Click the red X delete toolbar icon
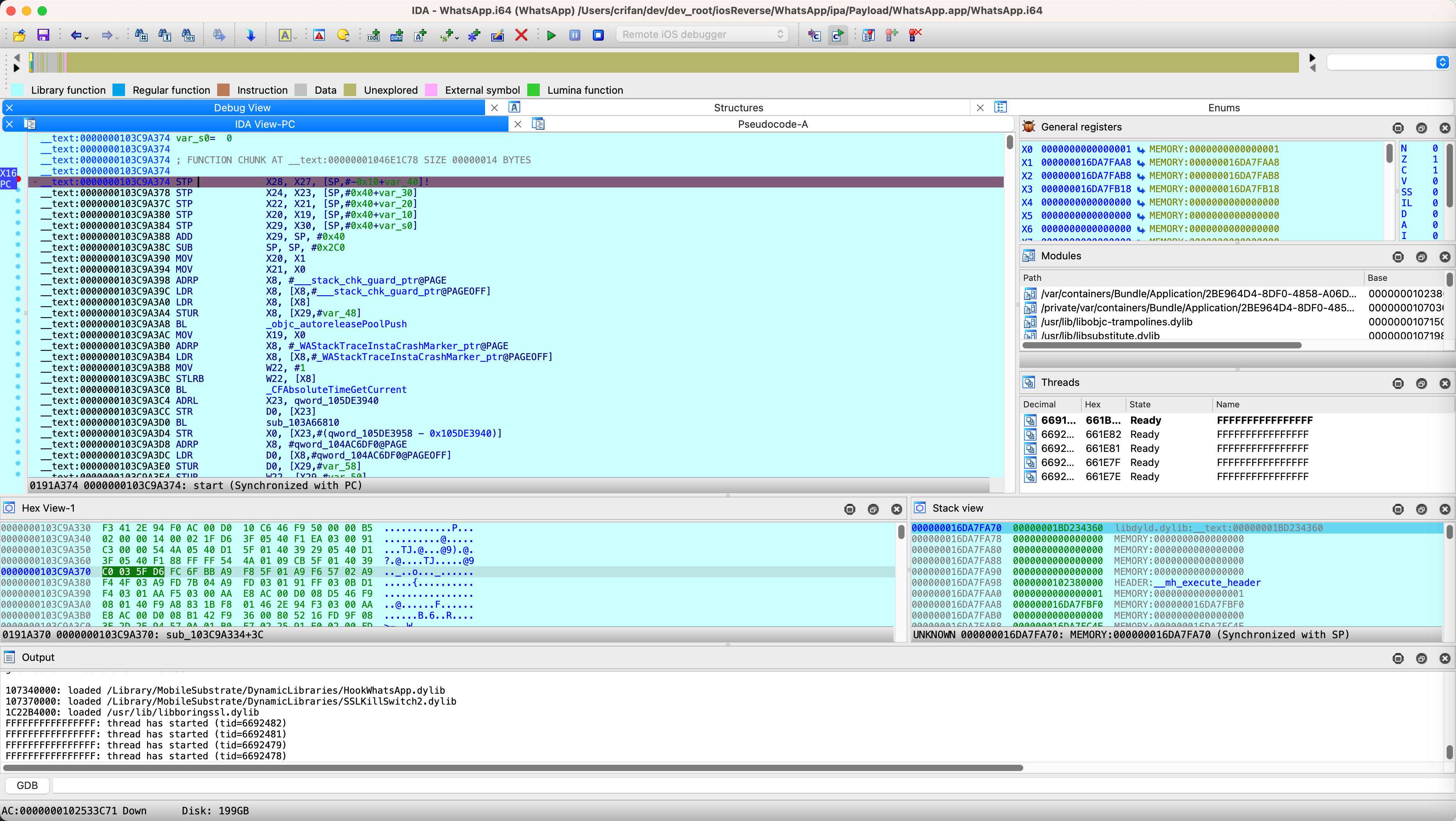The width and height of the screenshot is (1456, 821). click(x=521, y=35)
